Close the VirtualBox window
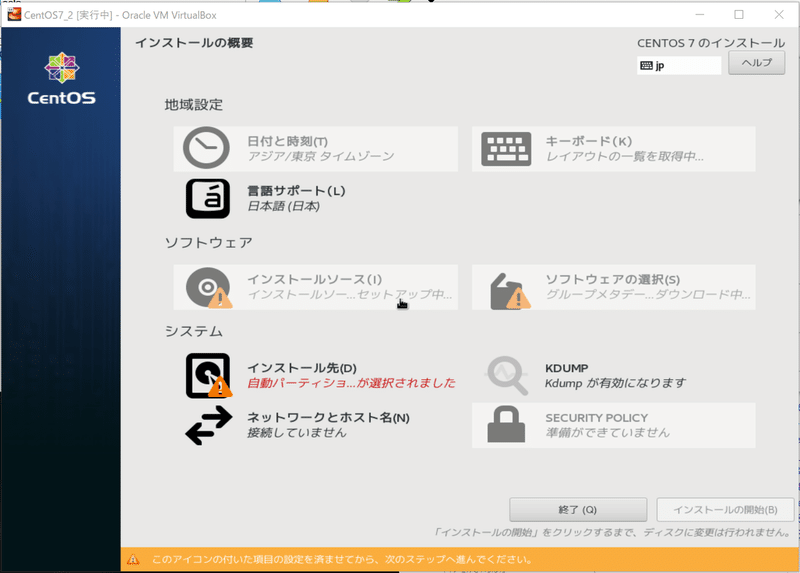800x573 pixels. [x=779, y=15]
